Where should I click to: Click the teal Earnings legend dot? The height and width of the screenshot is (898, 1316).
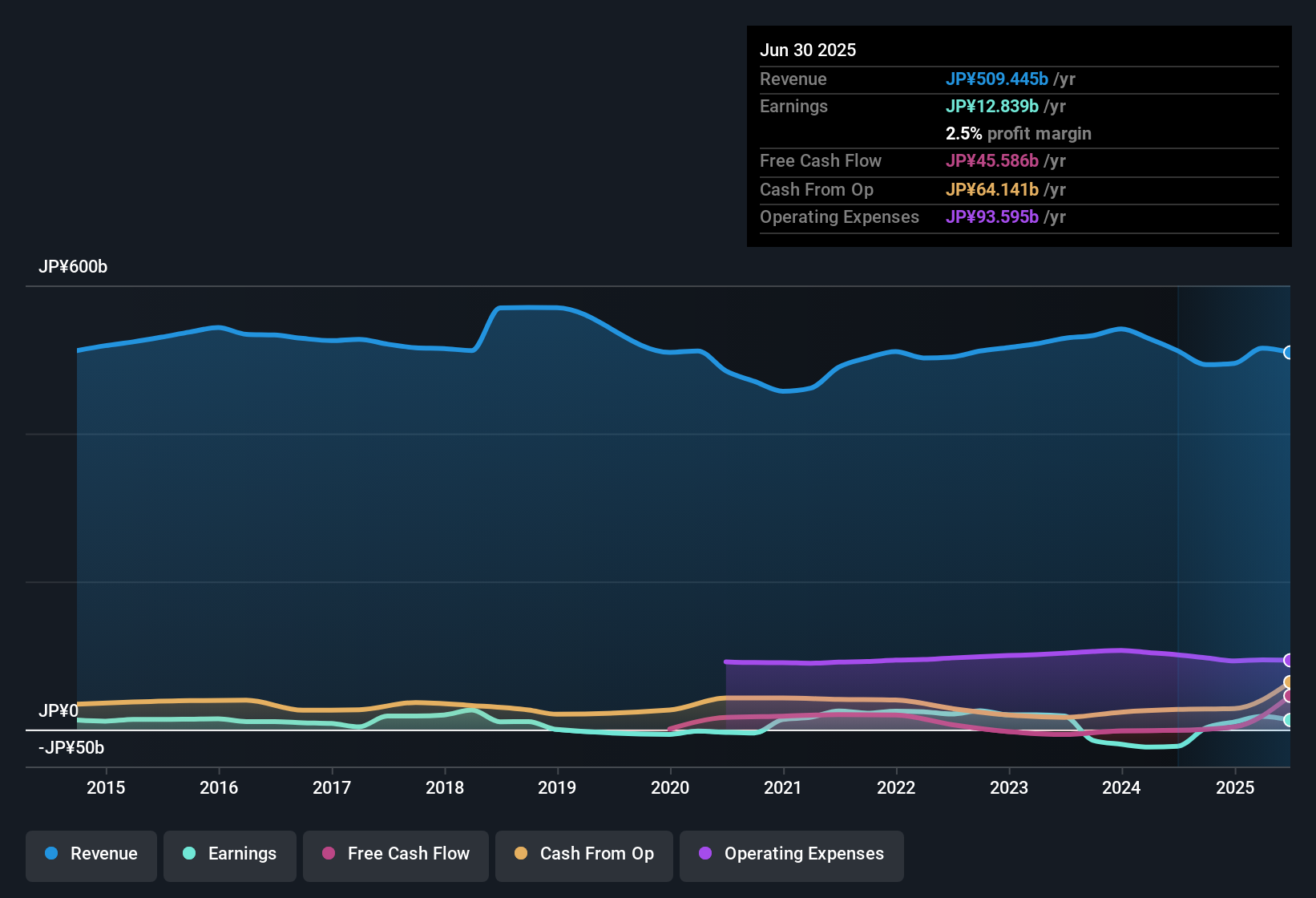(x=189, y=854)
